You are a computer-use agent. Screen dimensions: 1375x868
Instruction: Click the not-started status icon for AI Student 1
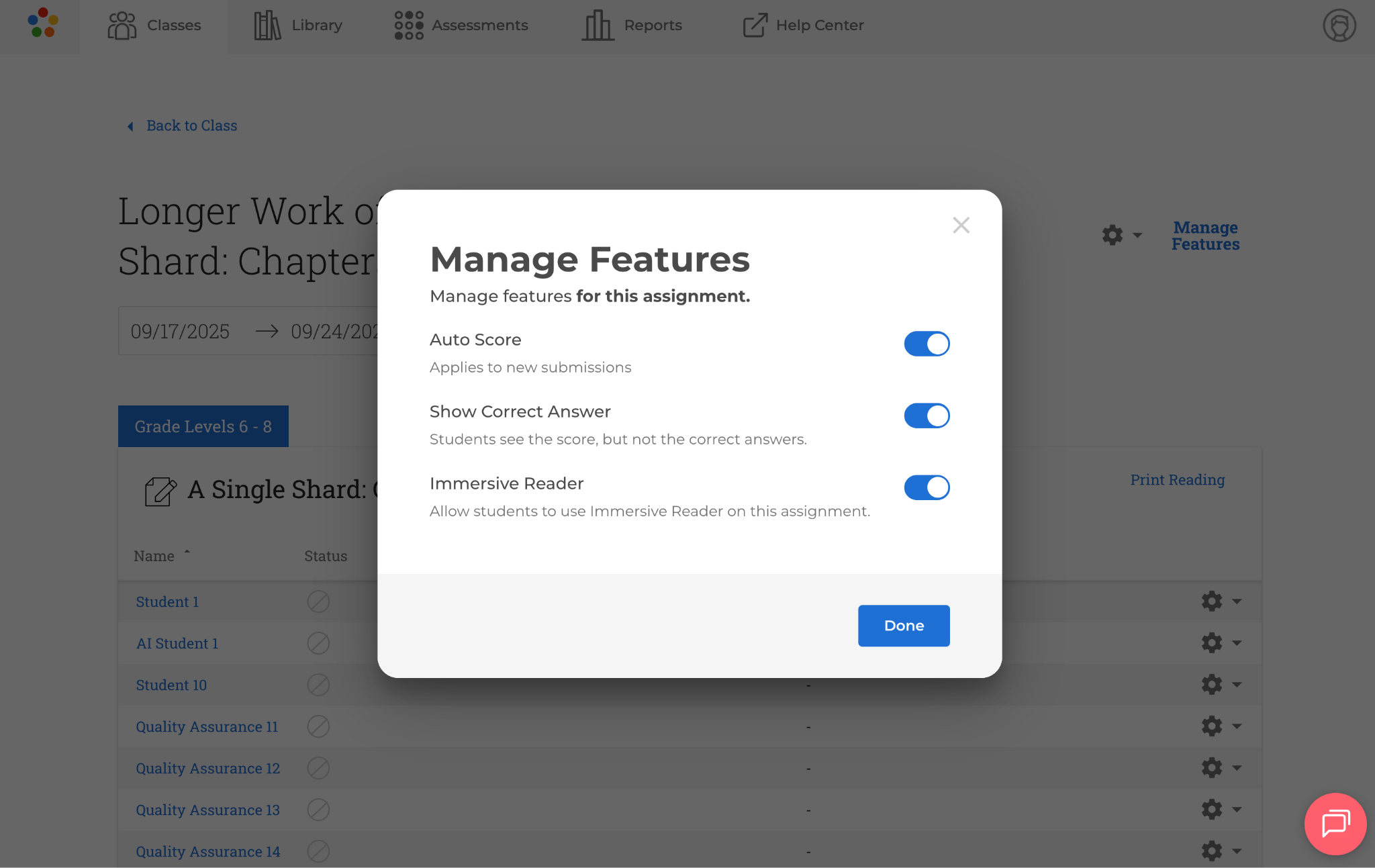(318, 643)
